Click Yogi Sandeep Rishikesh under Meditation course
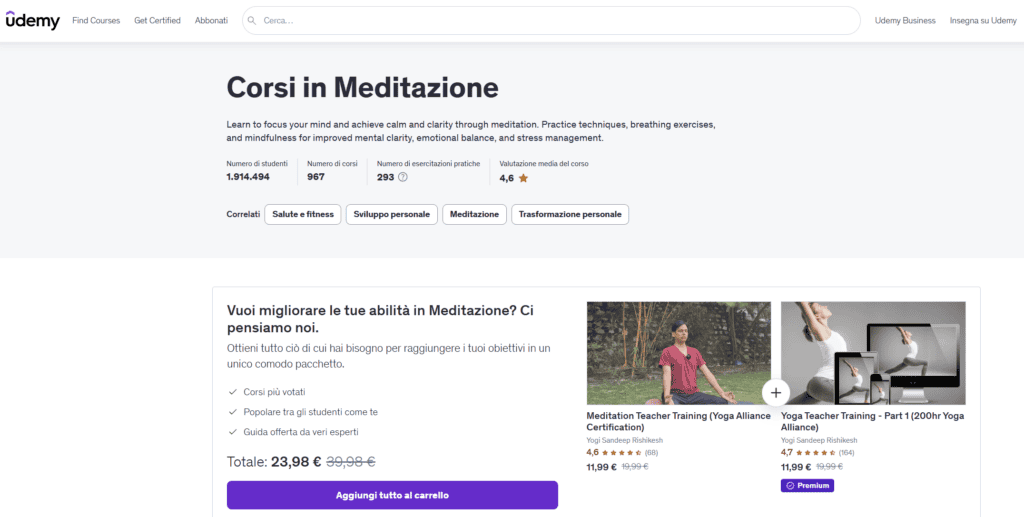The width and height of the screenshot is (1024, 517). (624, 441)
